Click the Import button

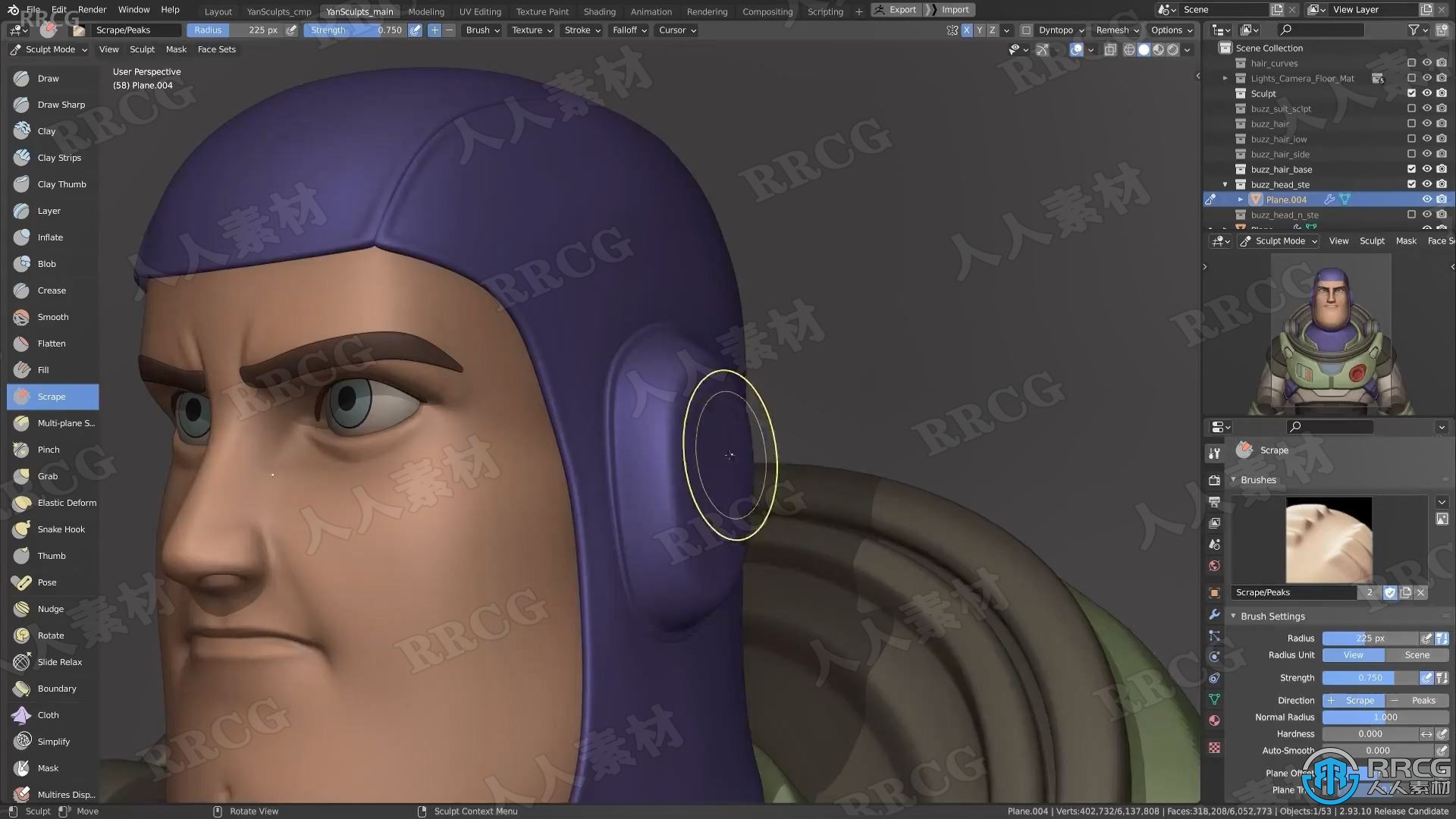(949, 10)
